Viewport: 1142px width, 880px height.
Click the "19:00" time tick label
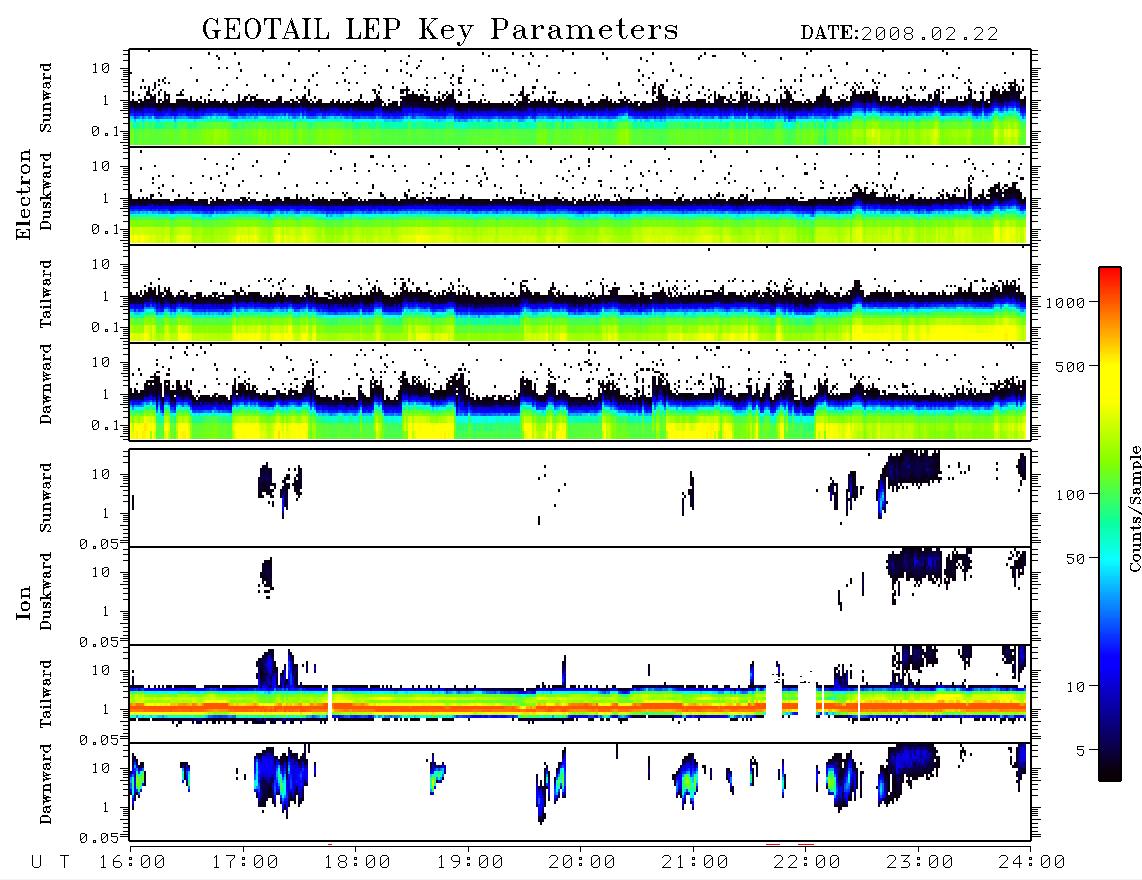470,862
